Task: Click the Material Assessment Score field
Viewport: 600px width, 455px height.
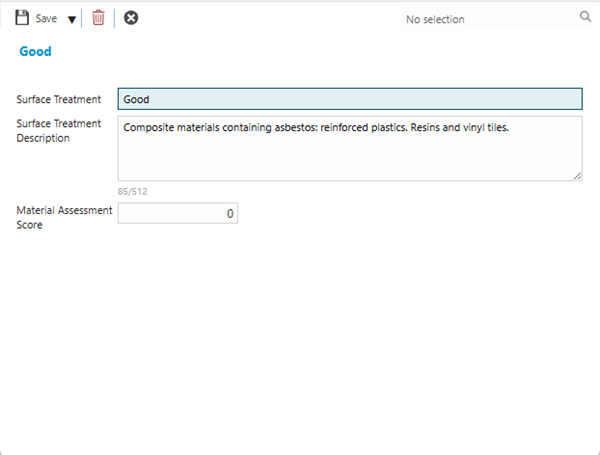Action: click(x=177, y=213)
